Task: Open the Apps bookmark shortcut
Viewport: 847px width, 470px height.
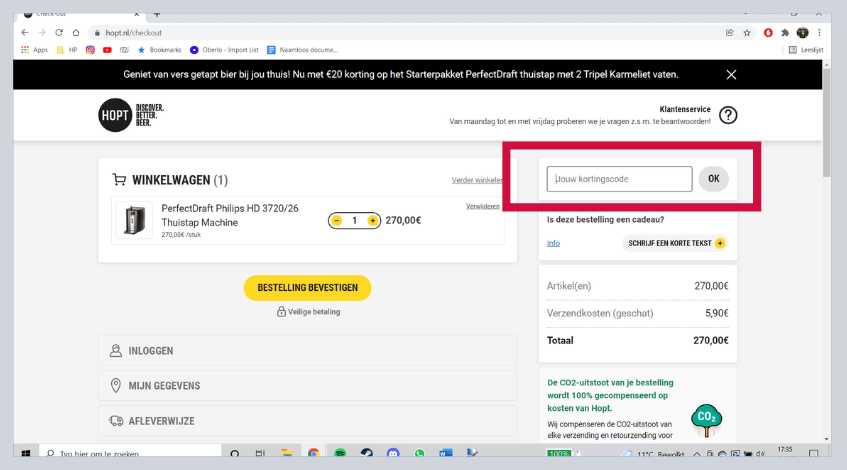Action: coord(35,50)
